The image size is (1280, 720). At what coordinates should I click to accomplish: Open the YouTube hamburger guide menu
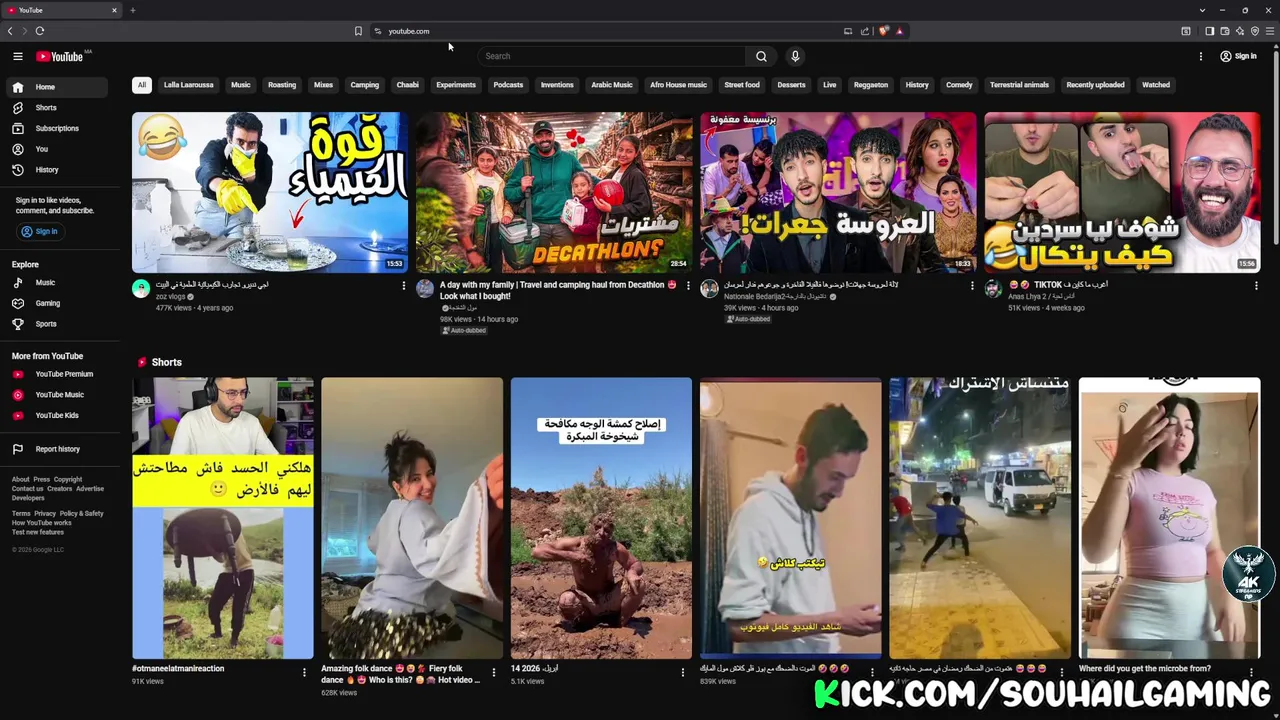[17, 56]
